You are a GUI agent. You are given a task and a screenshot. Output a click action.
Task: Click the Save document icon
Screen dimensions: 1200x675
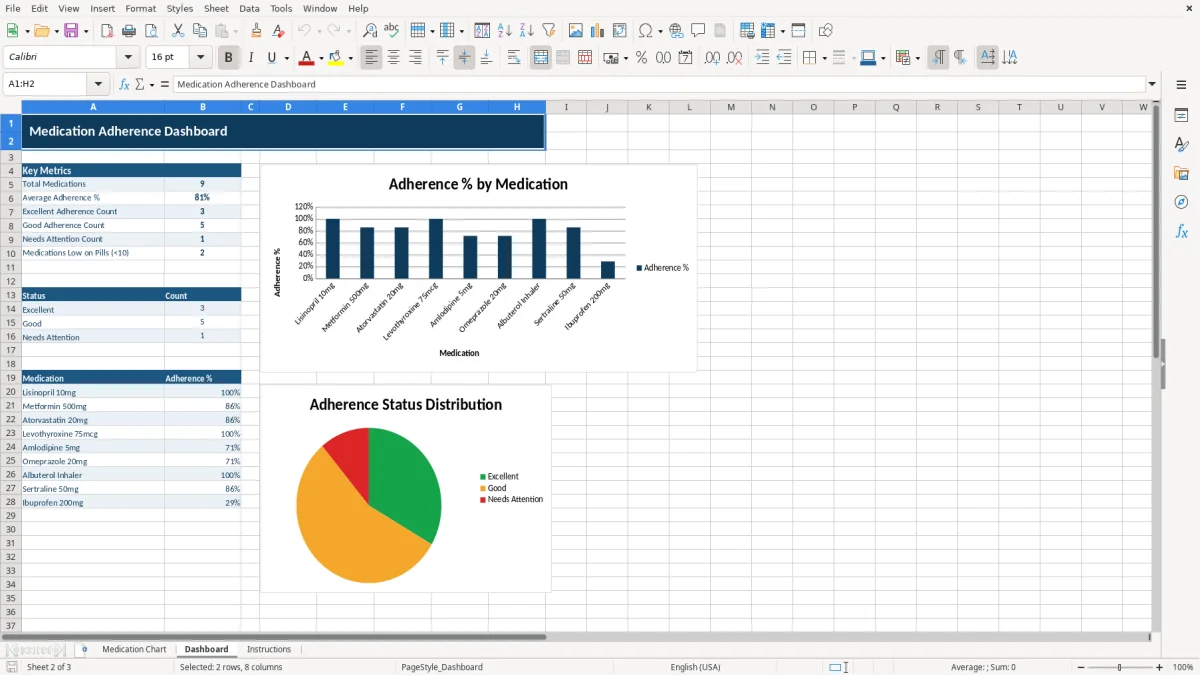click(x=71, y=31)
